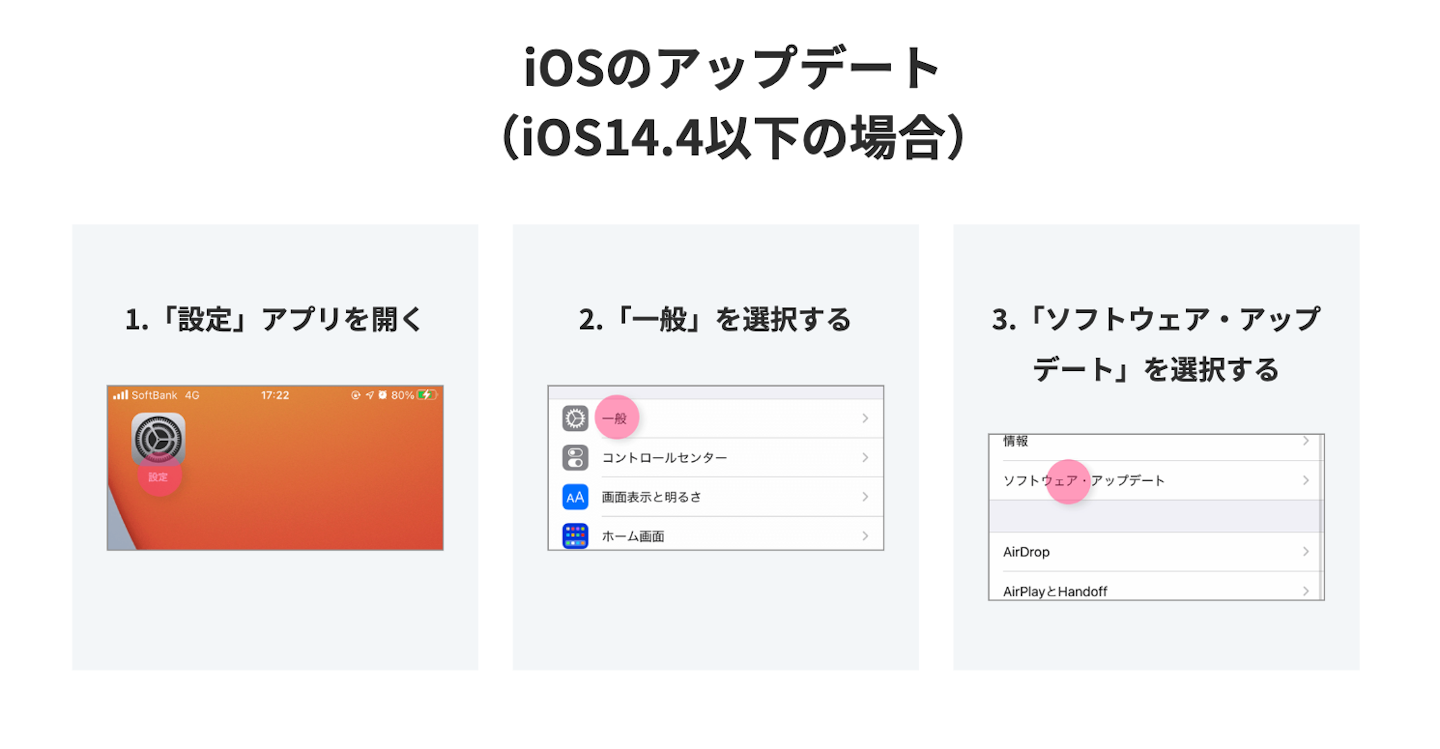Expand the 一般 row chevron
Image resolution: width=1440 pixels, height=749 pixels.
pyautogui.click(x=866, y=417)
